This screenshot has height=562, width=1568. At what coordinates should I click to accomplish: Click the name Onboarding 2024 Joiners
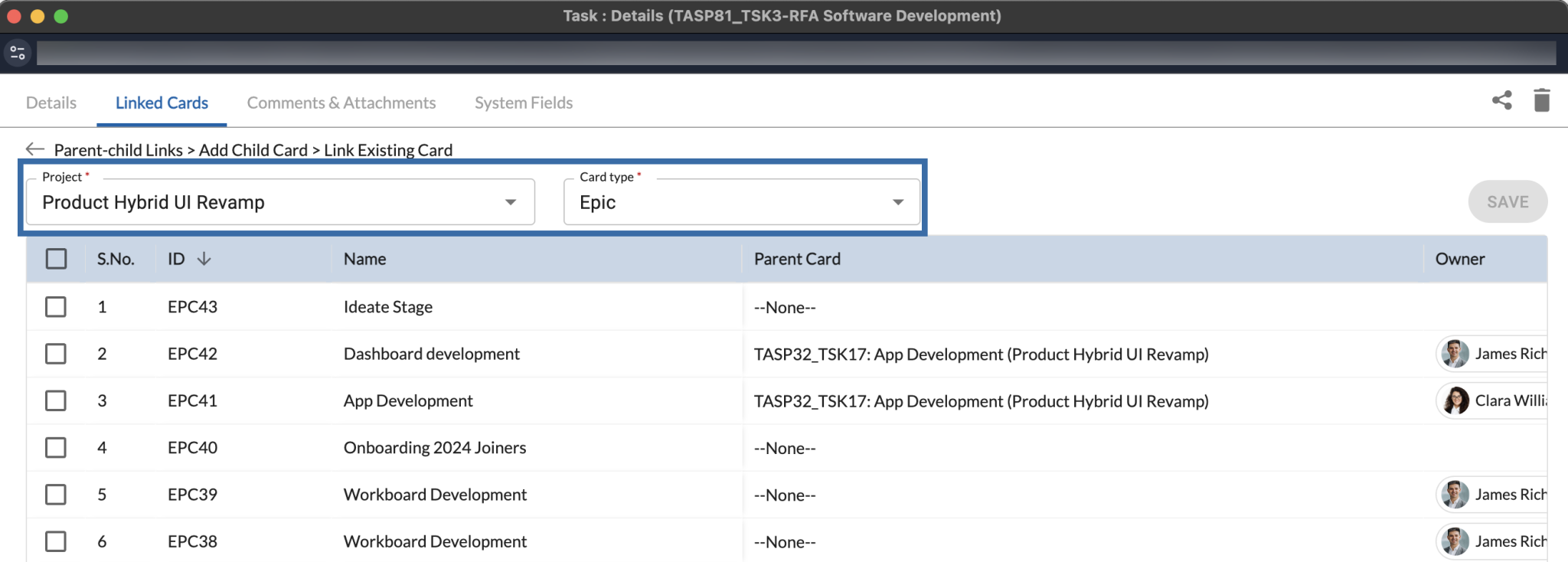[x=435, y=447]
